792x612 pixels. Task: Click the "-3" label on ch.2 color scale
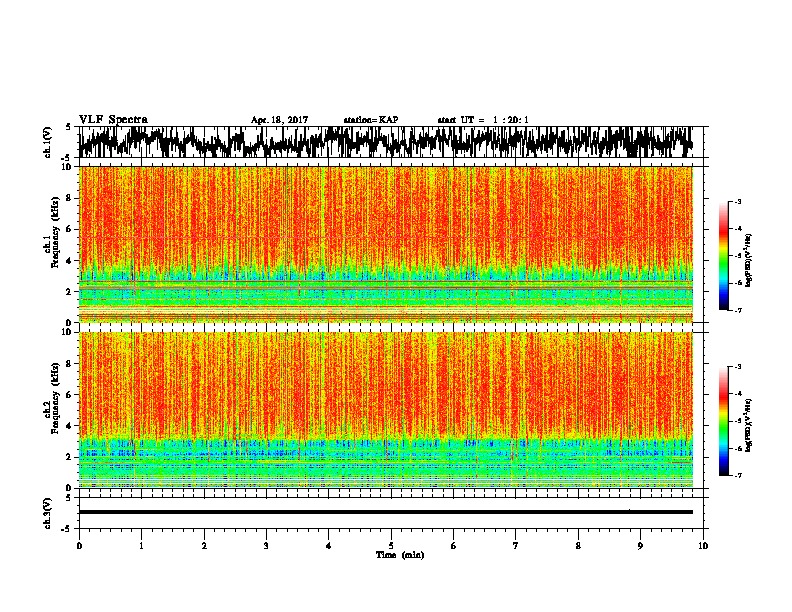737,367
